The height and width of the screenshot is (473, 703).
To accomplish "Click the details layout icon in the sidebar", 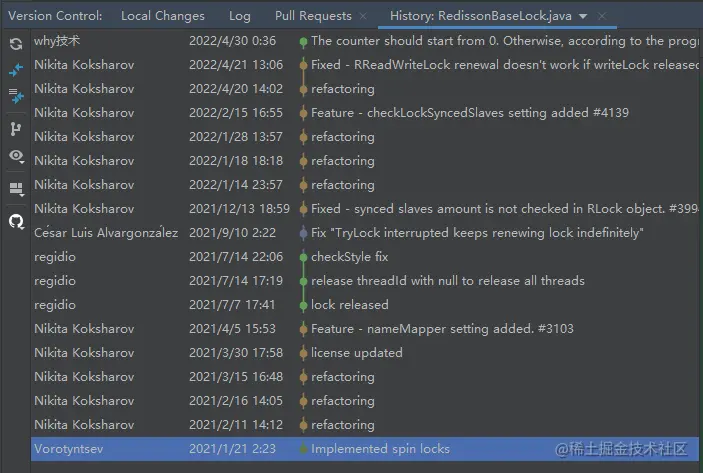I will pyautogui.click(x=17, y=189).
